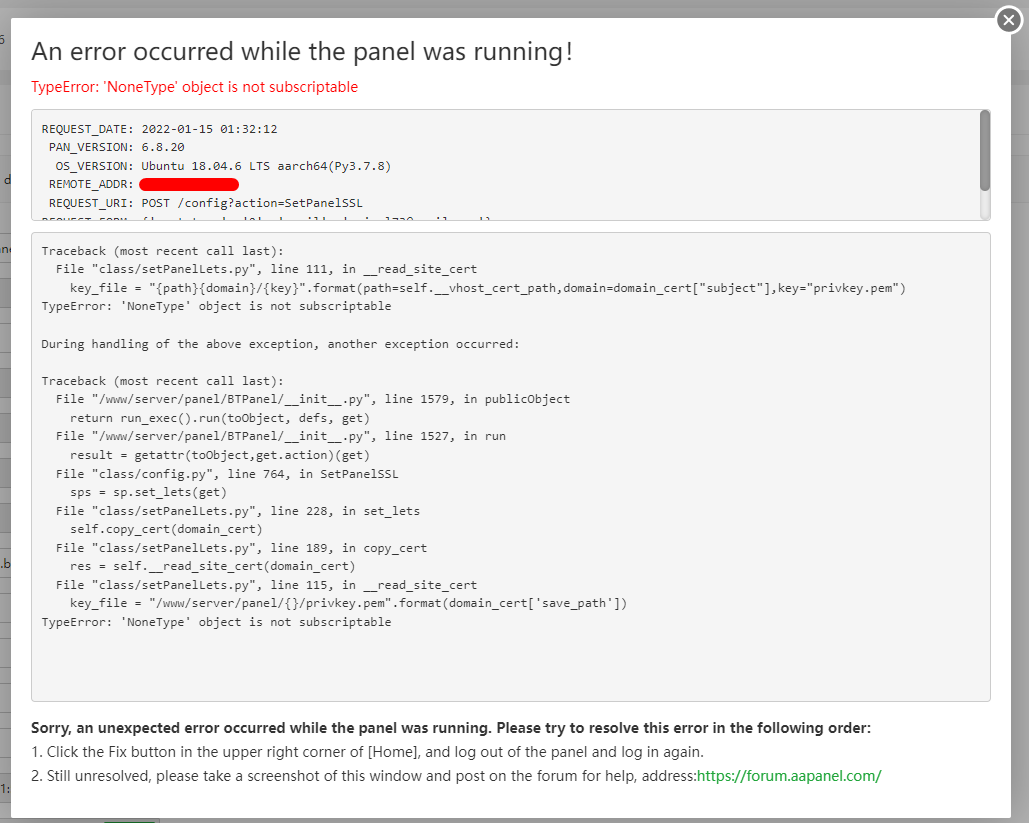Click the PAN_VERSION 6.8.20 line
1029x823 pixels.
pyautogui.click(x=116, y=147)
